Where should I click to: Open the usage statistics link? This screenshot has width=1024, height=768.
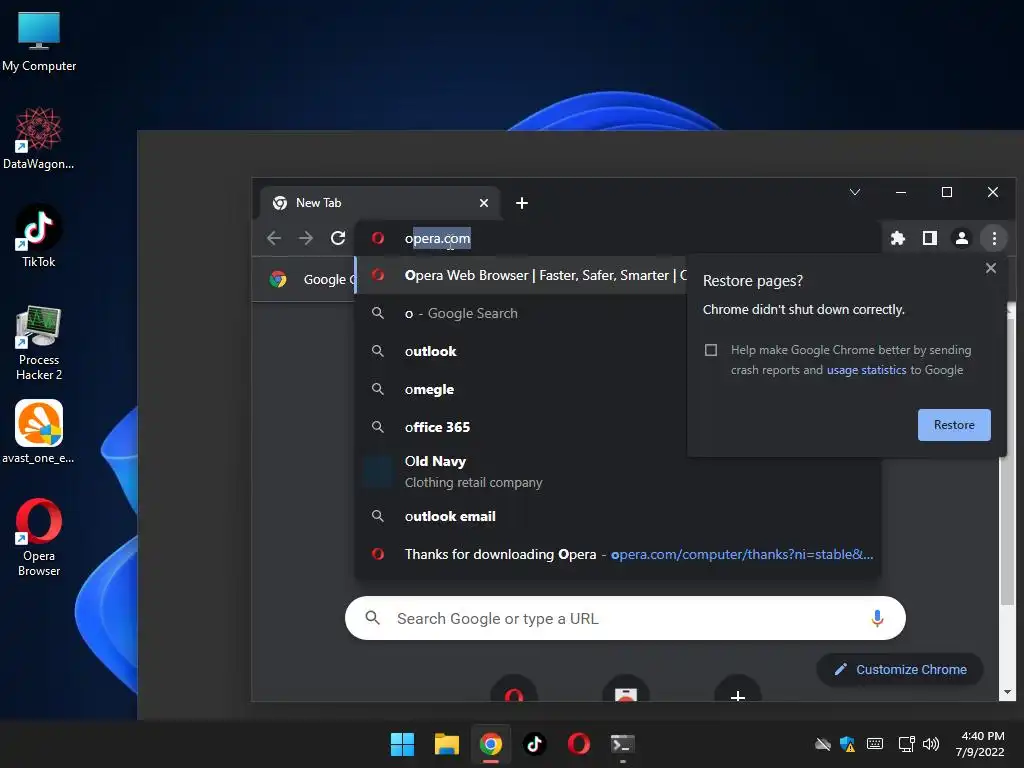(867, 370)
